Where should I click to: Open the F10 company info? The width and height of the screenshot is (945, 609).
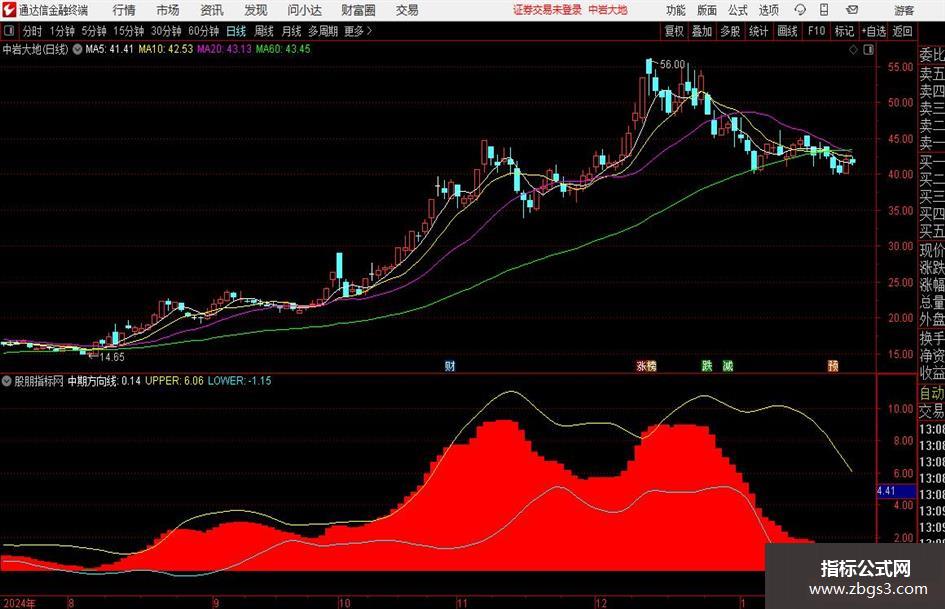(x=817, y=31)
